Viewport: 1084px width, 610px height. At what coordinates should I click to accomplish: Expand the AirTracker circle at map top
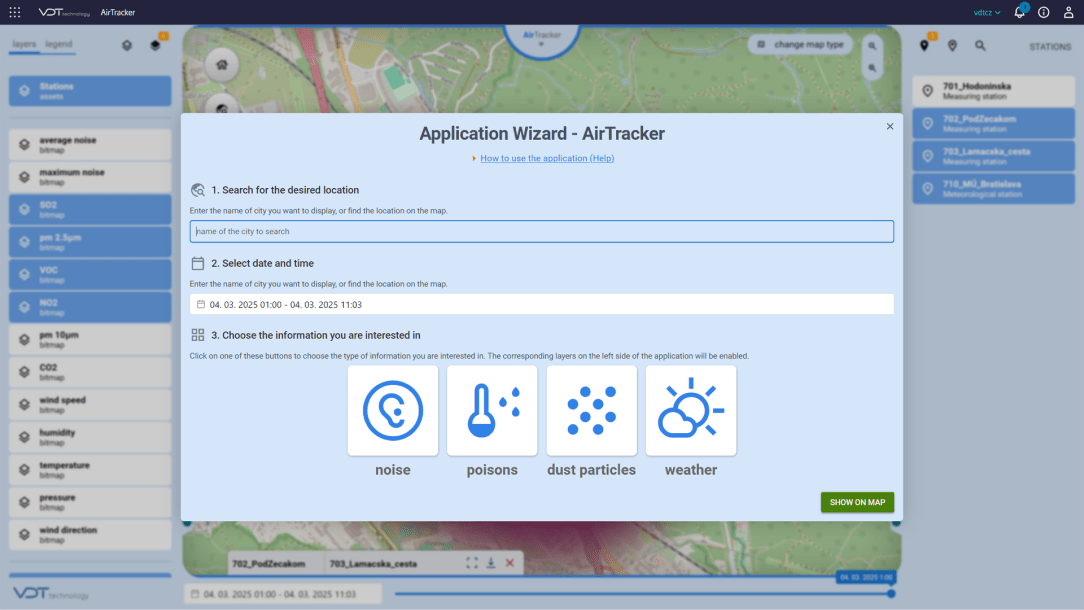coord(542,38)
